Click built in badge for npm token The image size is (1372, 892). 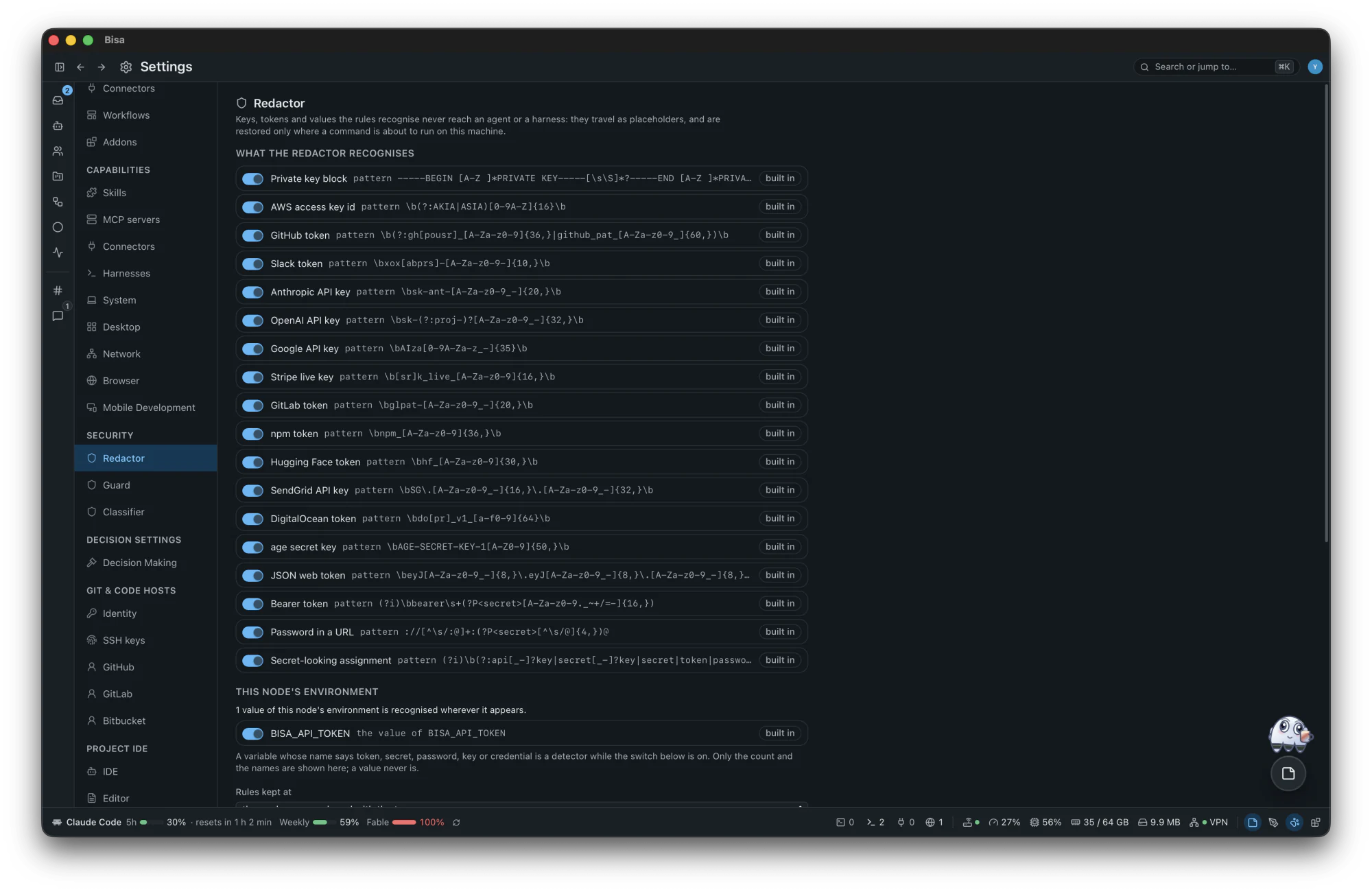click(780, 434)
